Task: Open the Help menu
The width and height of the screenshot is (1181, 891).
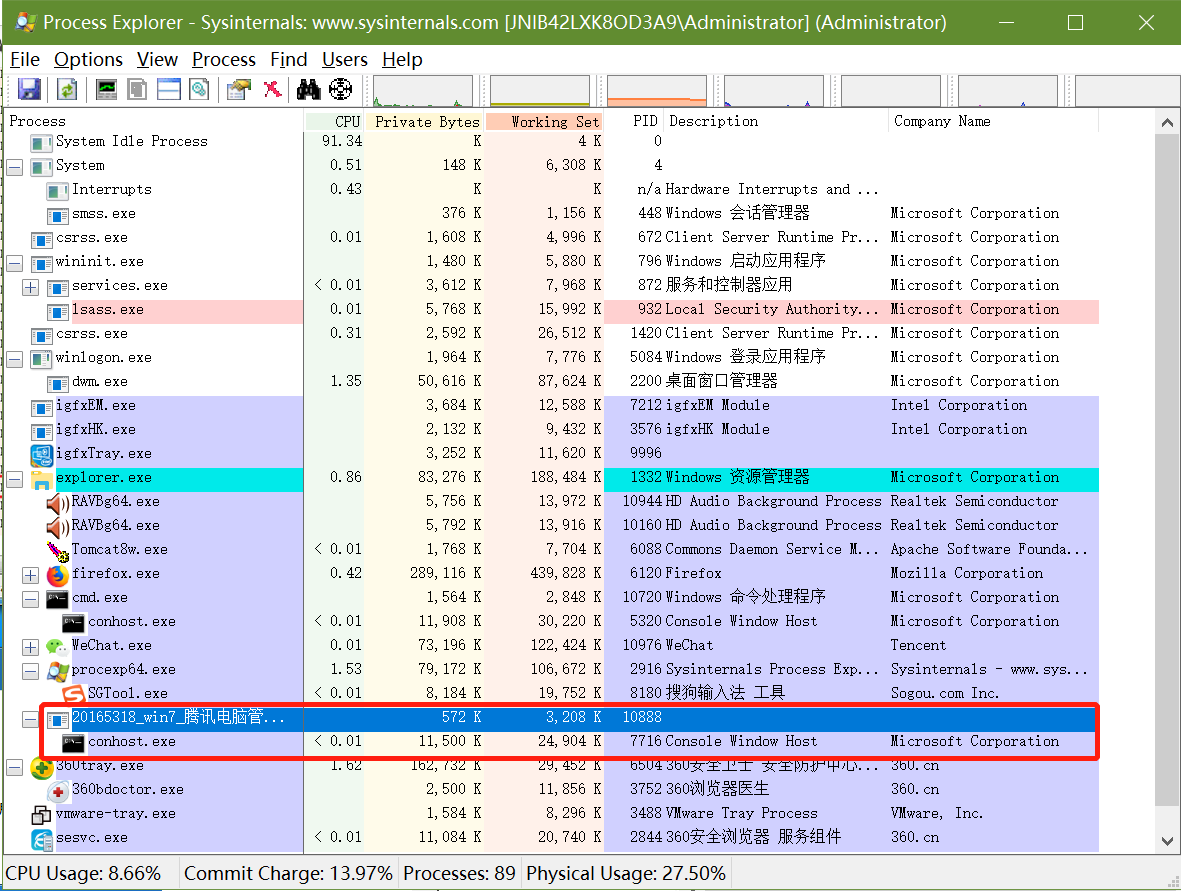Action: pos(402,60)
